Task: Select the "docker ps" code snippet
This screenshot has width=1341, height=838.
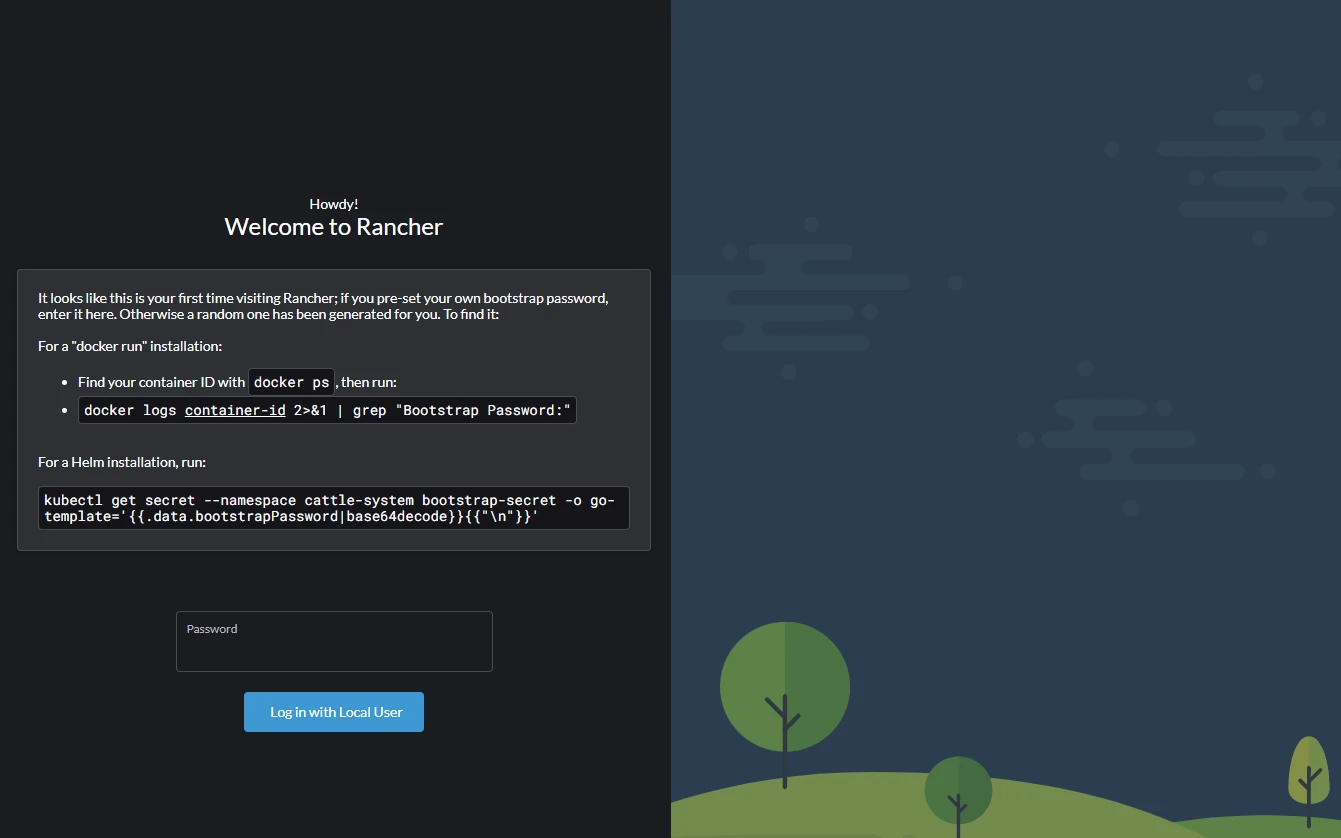Action: point(292,382)
